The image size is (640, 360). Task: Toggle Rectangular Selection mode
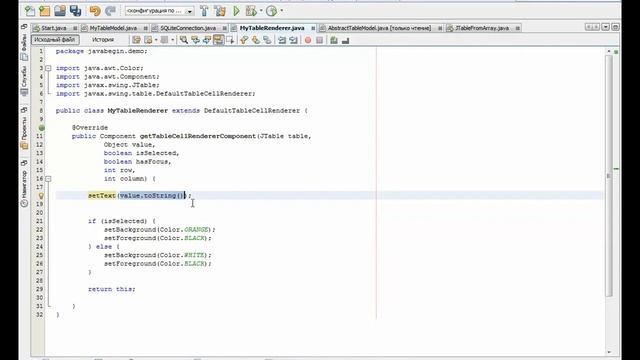[230, 40]
